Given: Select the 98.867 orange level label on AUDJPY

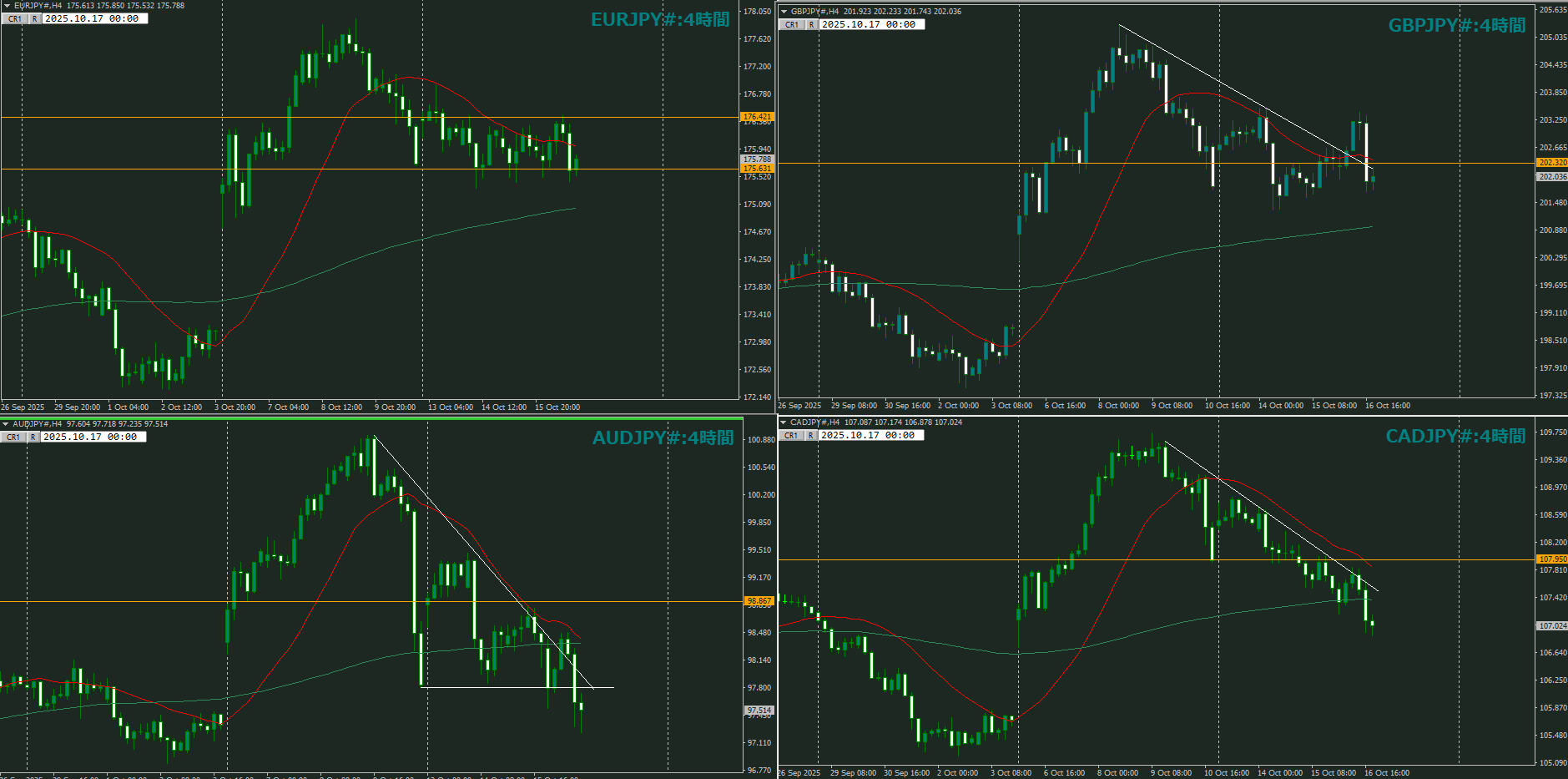Looking at the screenshot, I should 759,601.
